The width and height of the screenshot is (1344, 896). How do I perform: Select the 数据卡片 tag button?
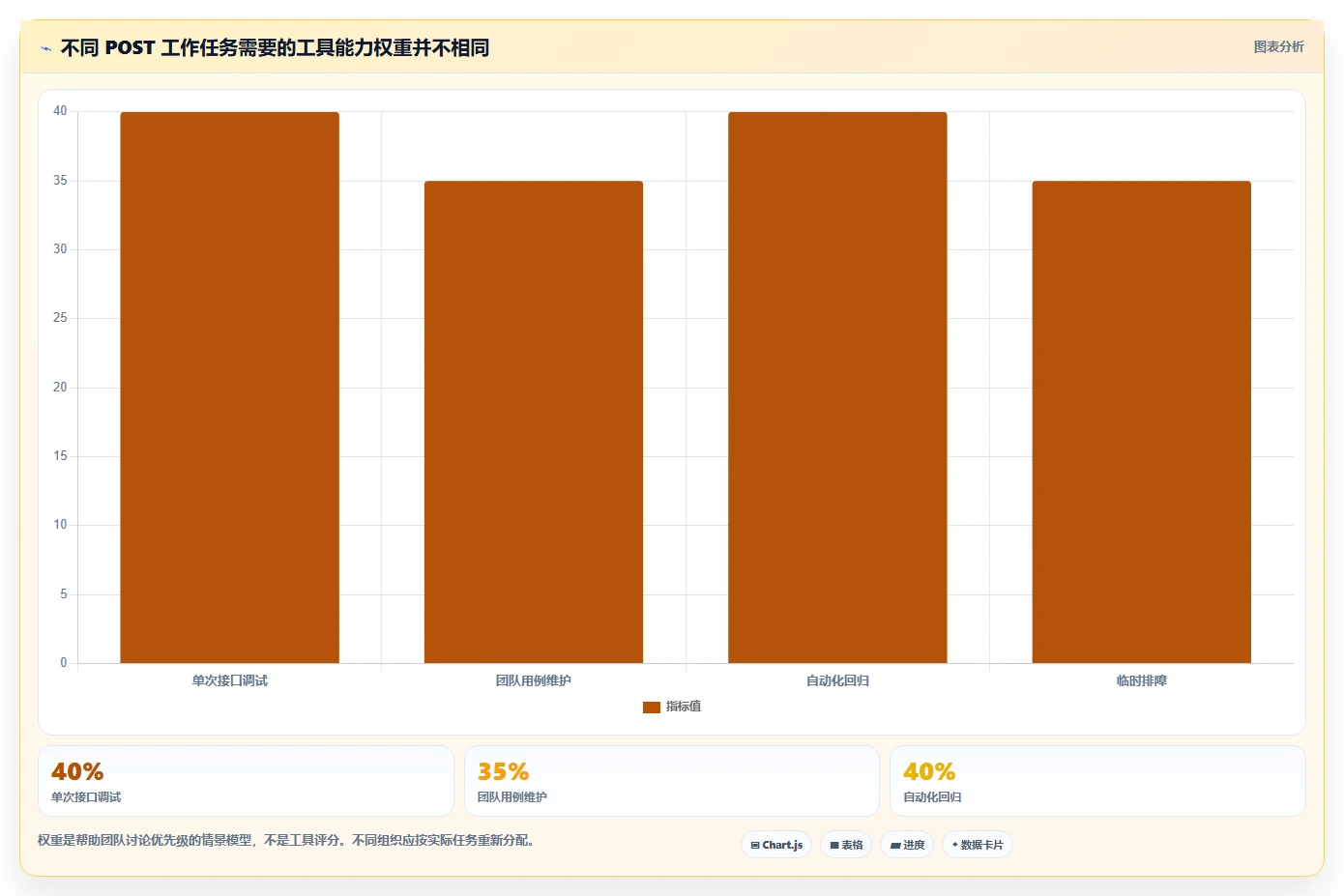click(x=978, y=845)
